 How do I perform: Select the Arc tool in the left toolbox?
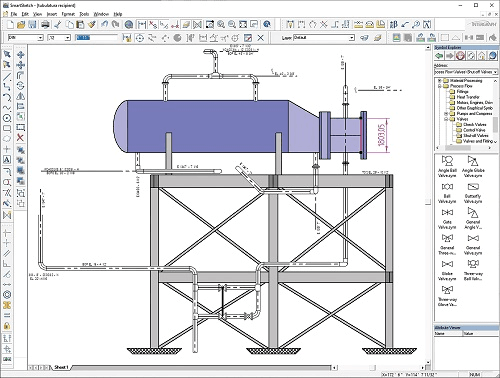(7, 97)
